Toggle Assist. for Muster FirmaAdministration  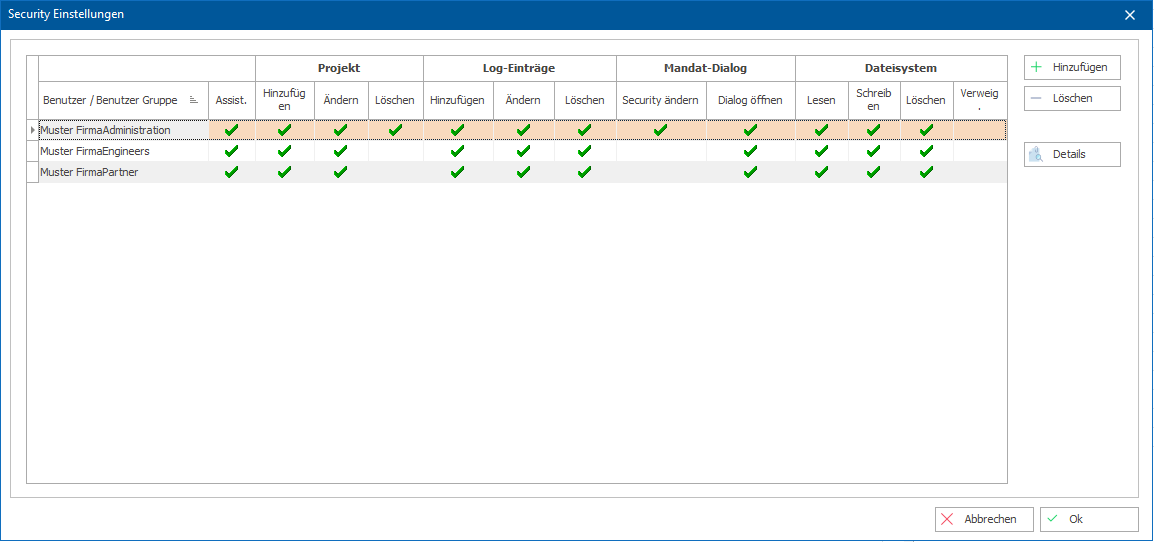click(232, 130)
